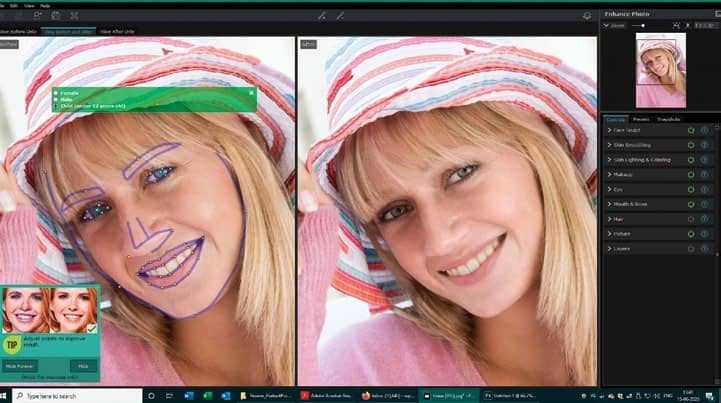721x403 pixels.
Task: Toggle Skin Smoothing power button
Action: 691,145
